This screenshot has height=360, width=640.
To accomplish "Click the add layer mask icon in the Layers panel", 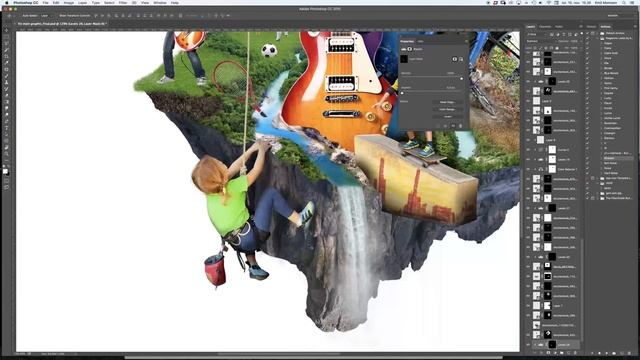I will coord(548,353).
